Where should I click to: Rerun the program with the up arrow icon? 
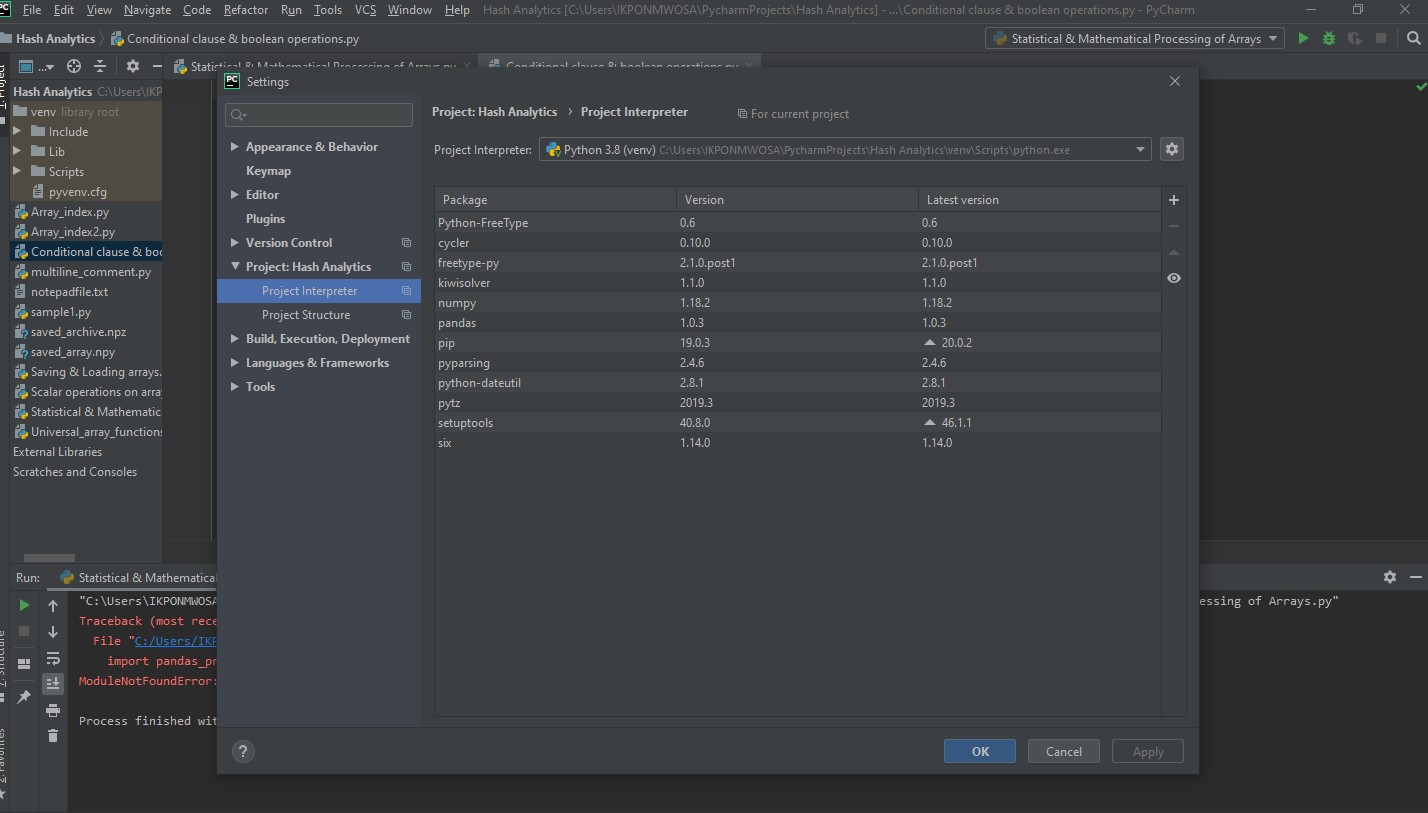click(52, 605)
